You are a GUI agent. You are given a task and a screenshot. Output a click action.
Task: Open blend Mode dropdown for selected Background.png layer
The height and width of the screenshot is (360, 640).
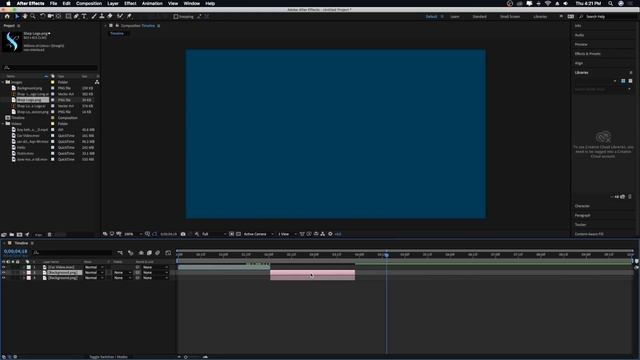(94, 273)
